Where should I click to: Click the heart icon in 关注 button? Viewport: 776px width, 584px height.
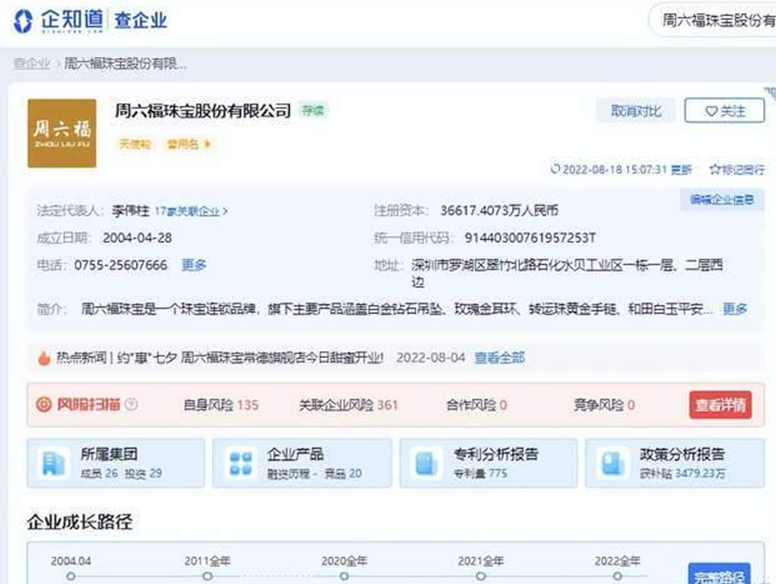711,111
